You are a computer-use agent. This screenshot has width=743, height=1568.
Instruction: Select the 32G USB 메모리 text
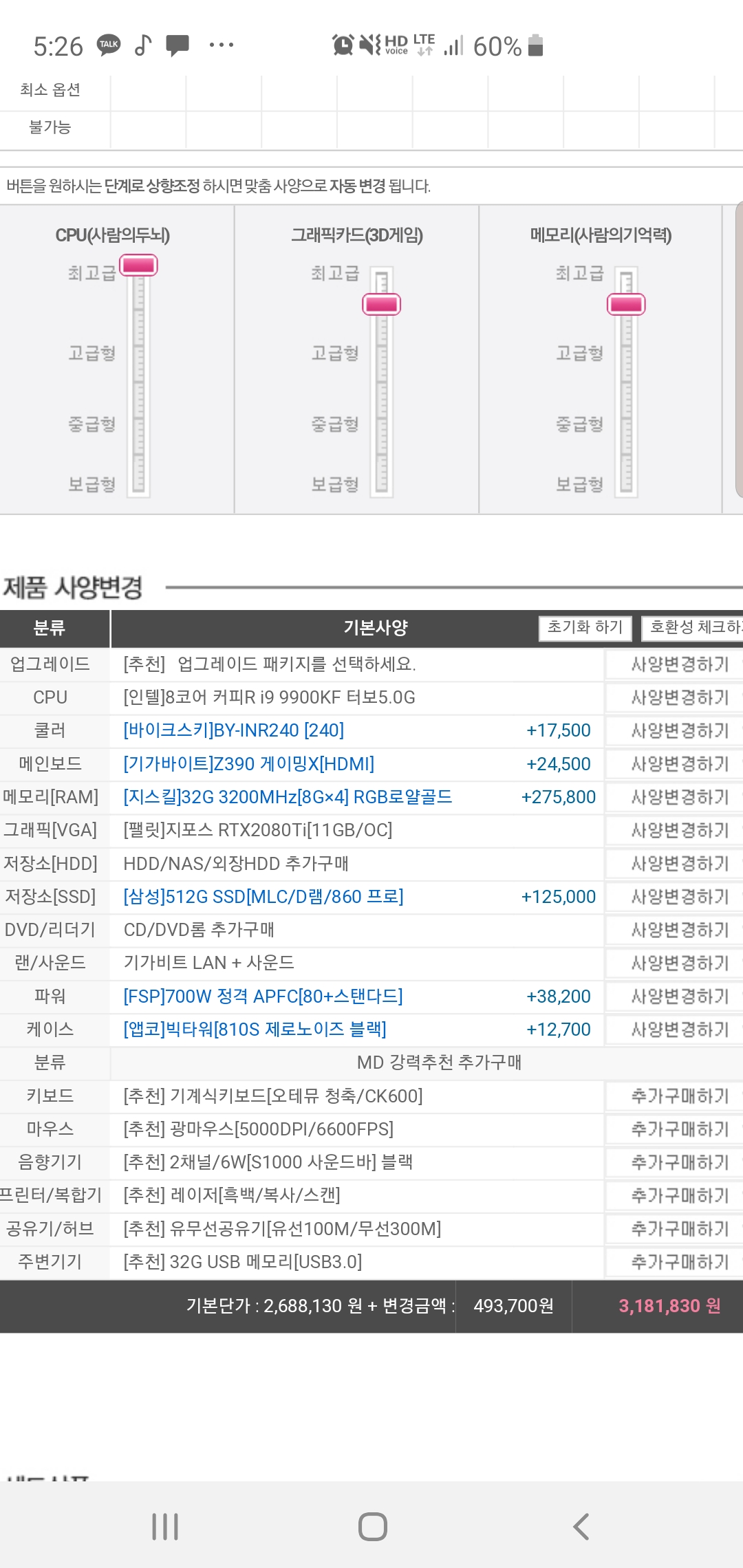(x=243, y=1262)
